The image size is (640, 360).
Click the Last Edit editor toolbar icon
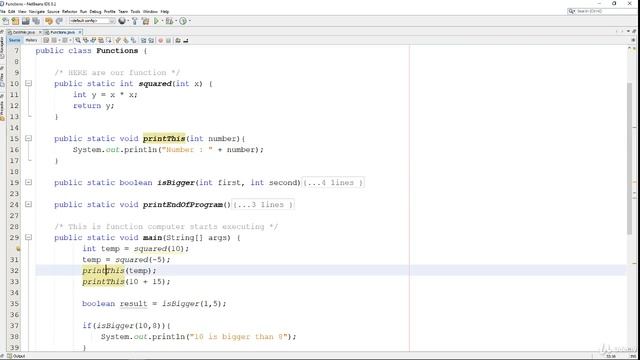click(x=46, y=40)
